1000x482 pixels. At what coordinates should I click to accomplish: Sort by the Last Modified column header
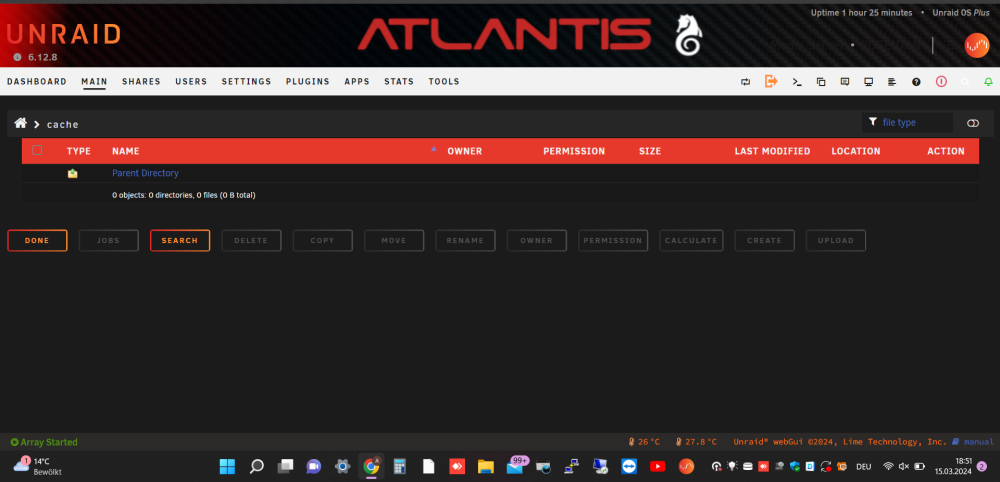coord(772,151)
